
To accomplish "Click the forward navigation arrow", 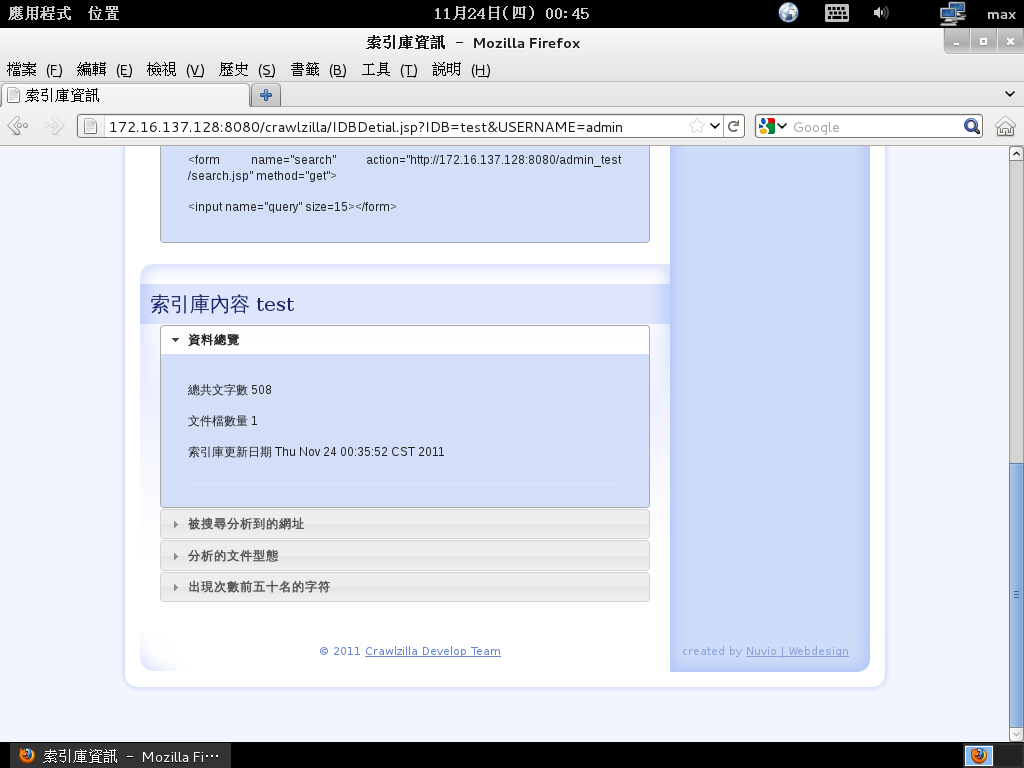I will tap(53, 127).
